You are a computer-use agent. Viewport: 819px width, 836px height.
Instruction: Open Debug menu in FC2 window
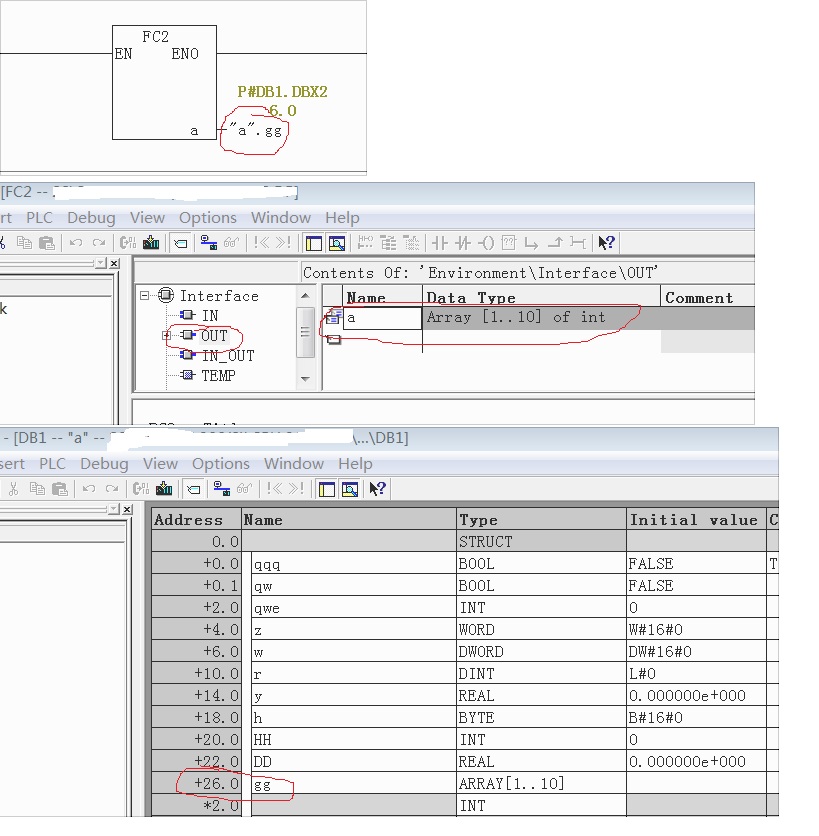pos(91,218)
